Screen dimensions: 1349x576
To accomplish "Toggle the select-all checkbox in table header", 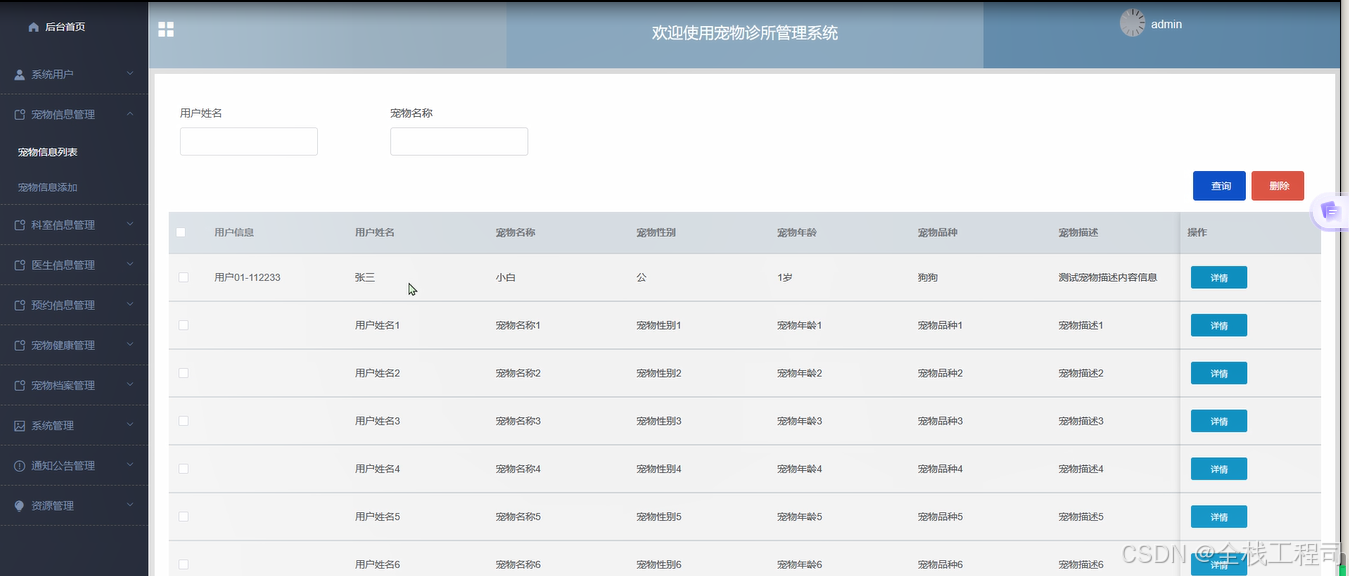I will point(181,232).
